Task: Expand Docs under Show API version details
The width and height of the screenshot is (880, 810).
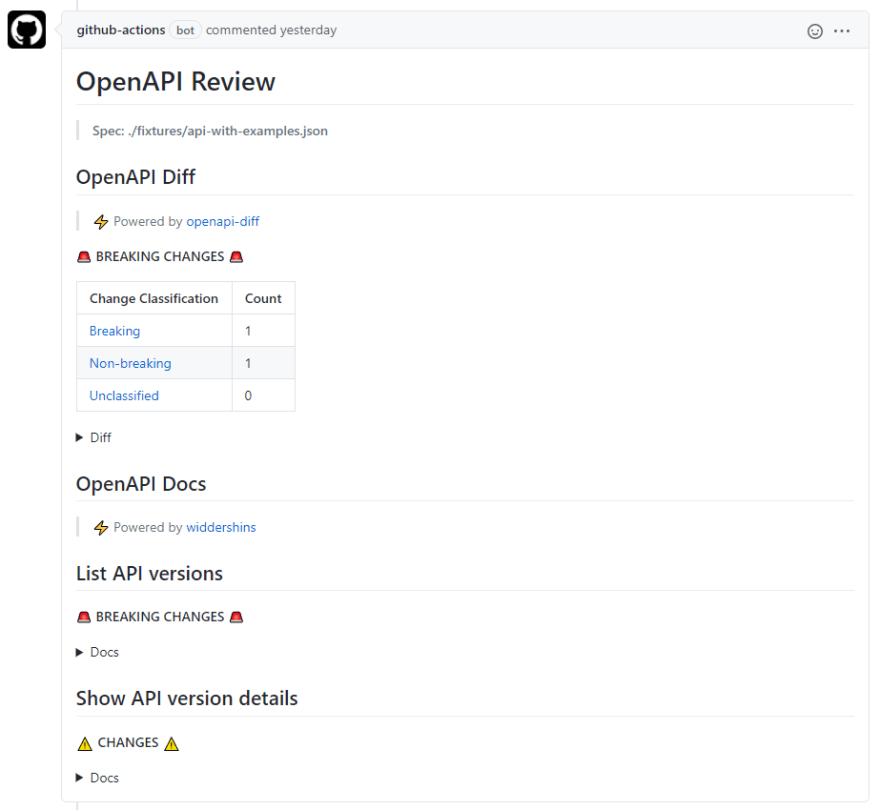Action: (x=97, y=778)
